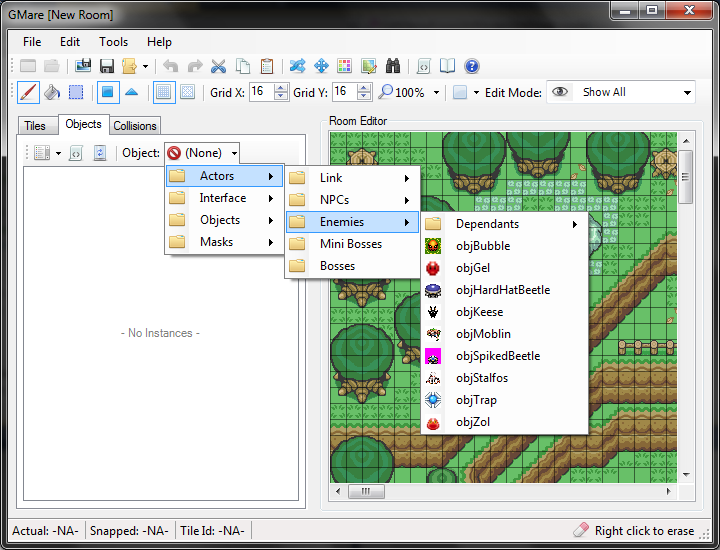
Task: Click the redo arrow icon
Action: (195, 66)
